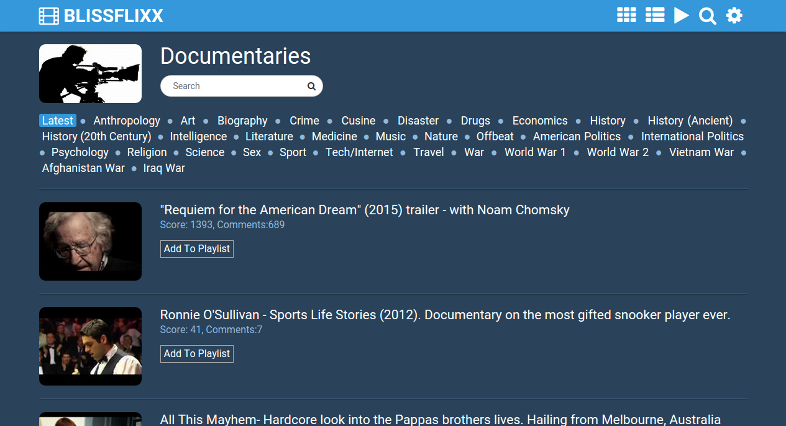The width and height of the screenshot is (786, 426).
Task: Open "All This Mayhem" documentary title
Action: click(x=440, y=419)
